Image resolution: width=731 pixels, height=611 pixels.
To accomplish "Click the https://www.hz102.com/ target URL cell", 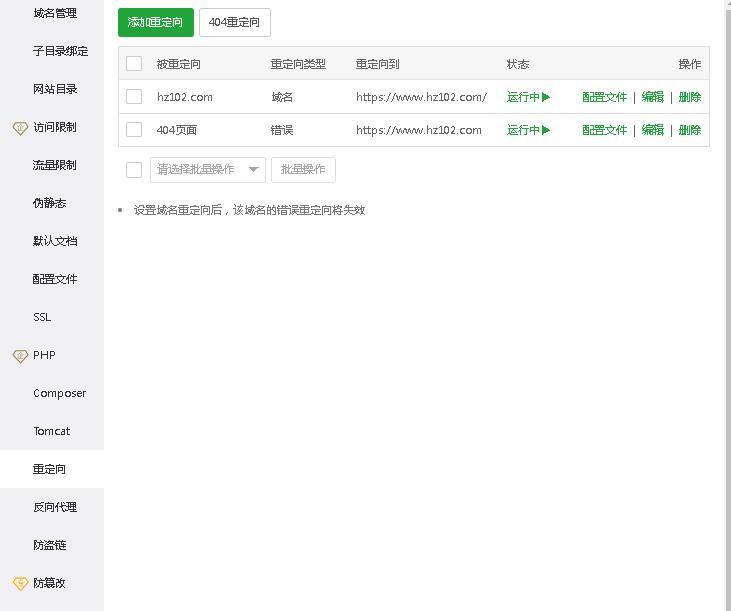I will (421, 97).
